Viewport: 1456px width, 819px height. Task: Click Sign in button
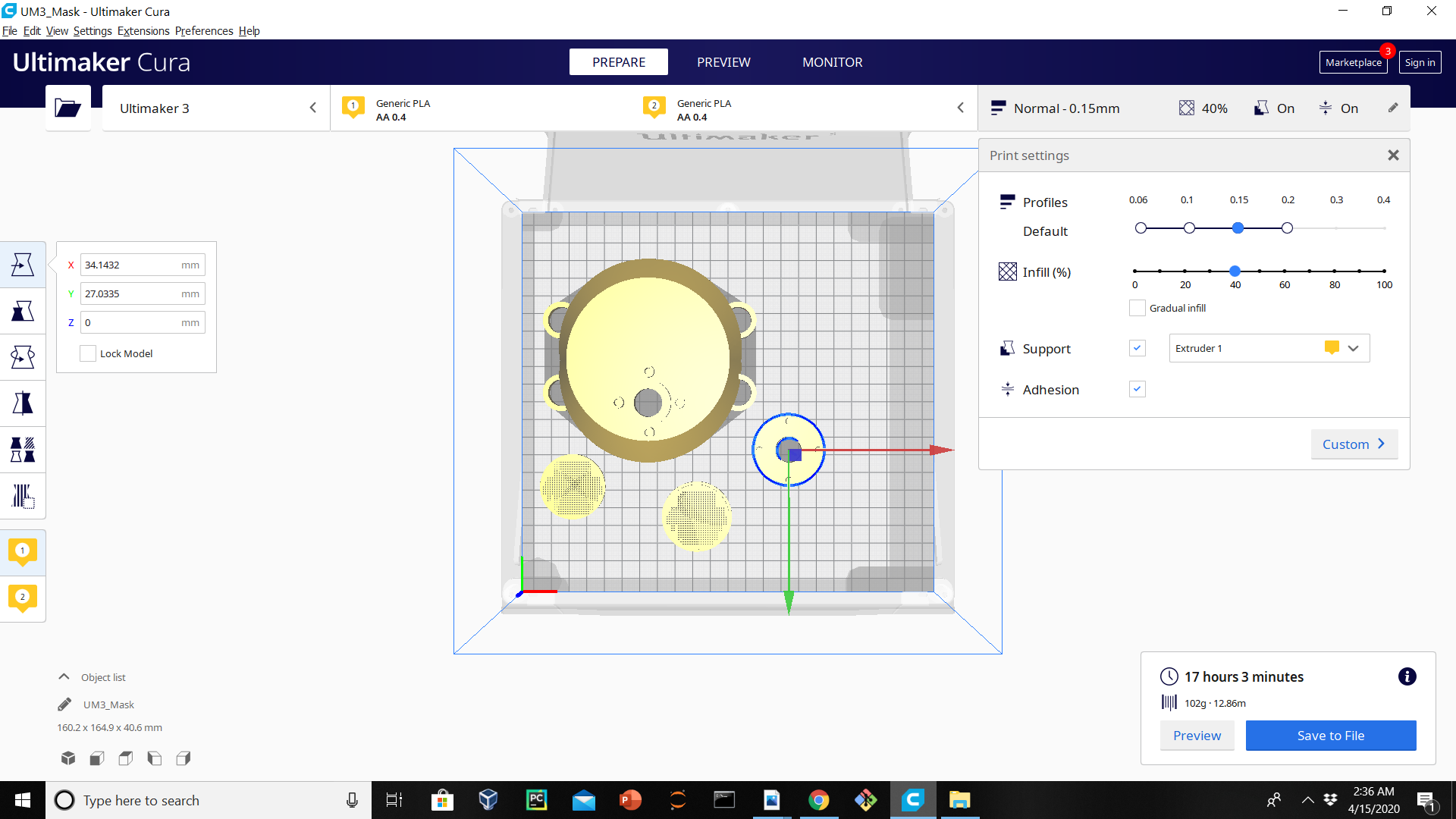(x=1420, y=62)
